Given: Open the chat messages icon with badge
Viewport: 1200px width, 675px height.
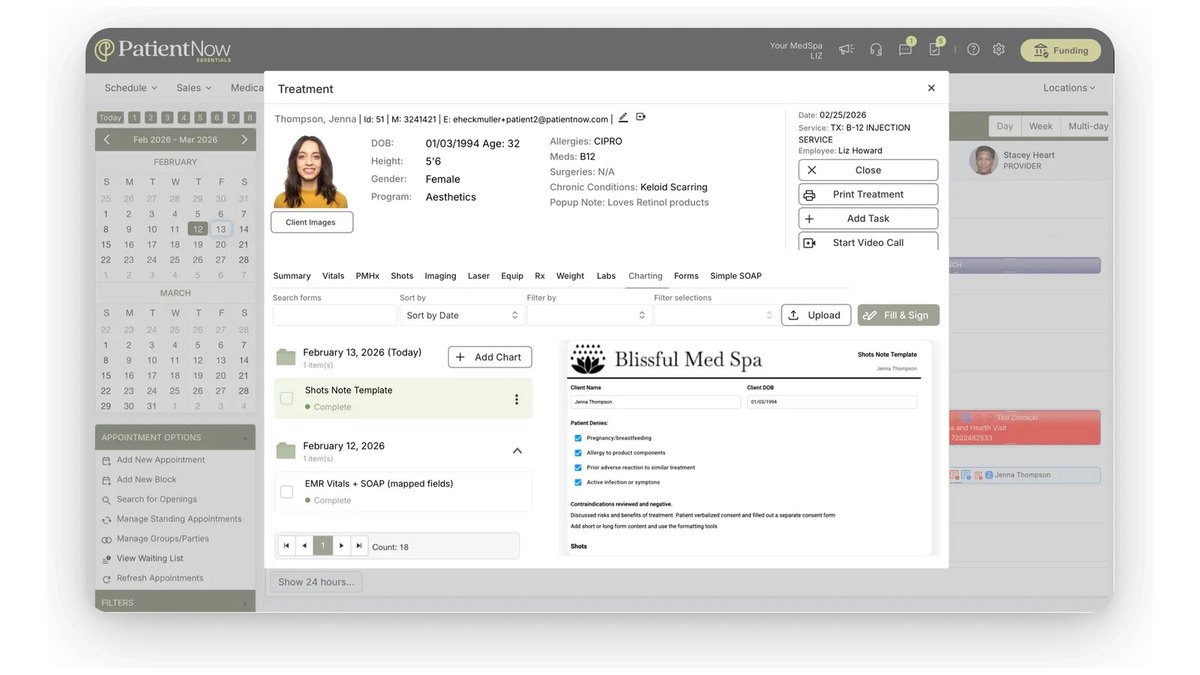Looking at the screenshot, I should [905, 49].
